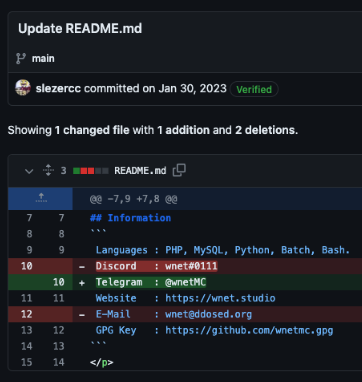Click the added Telegram : @wnetMC line
The height and width of the screenshot is (382, 362).
point(151,282)
